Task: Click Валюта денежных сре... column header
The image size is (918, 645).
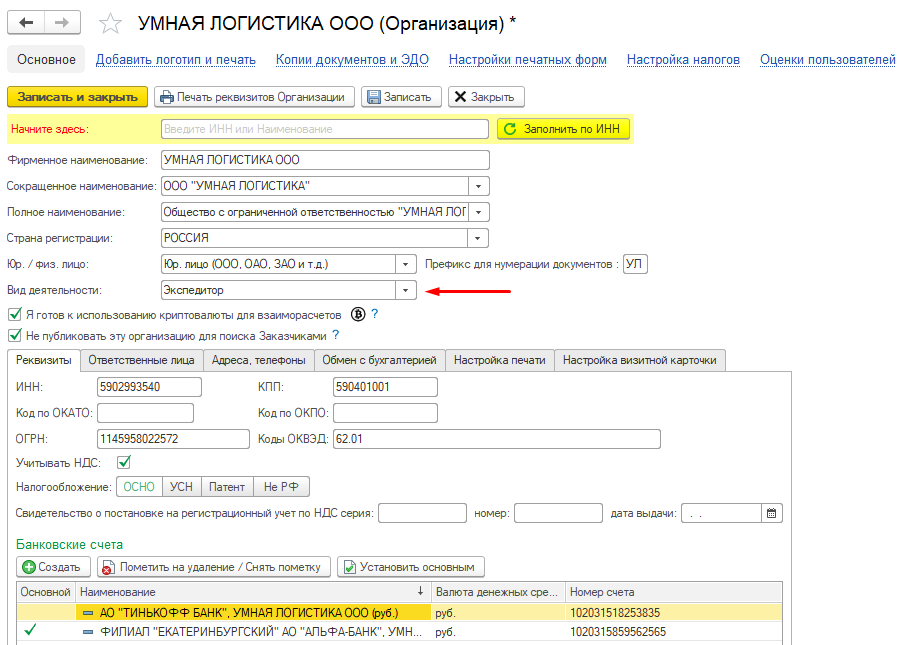Action: [x=498, y=592]
